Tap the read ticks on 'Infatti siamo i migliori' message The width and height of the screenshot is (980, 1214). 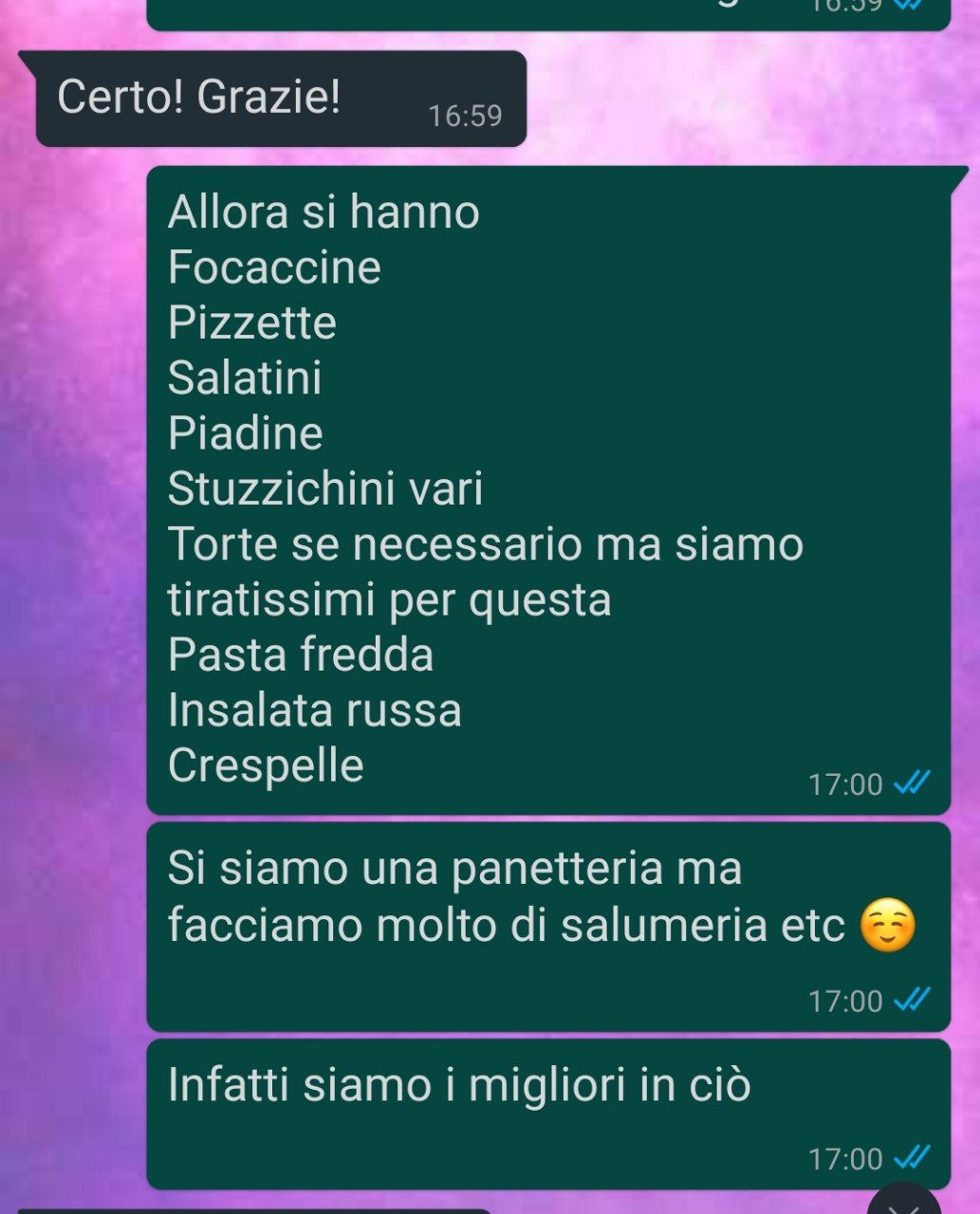pyautogui.click(x=914, y=1158)
